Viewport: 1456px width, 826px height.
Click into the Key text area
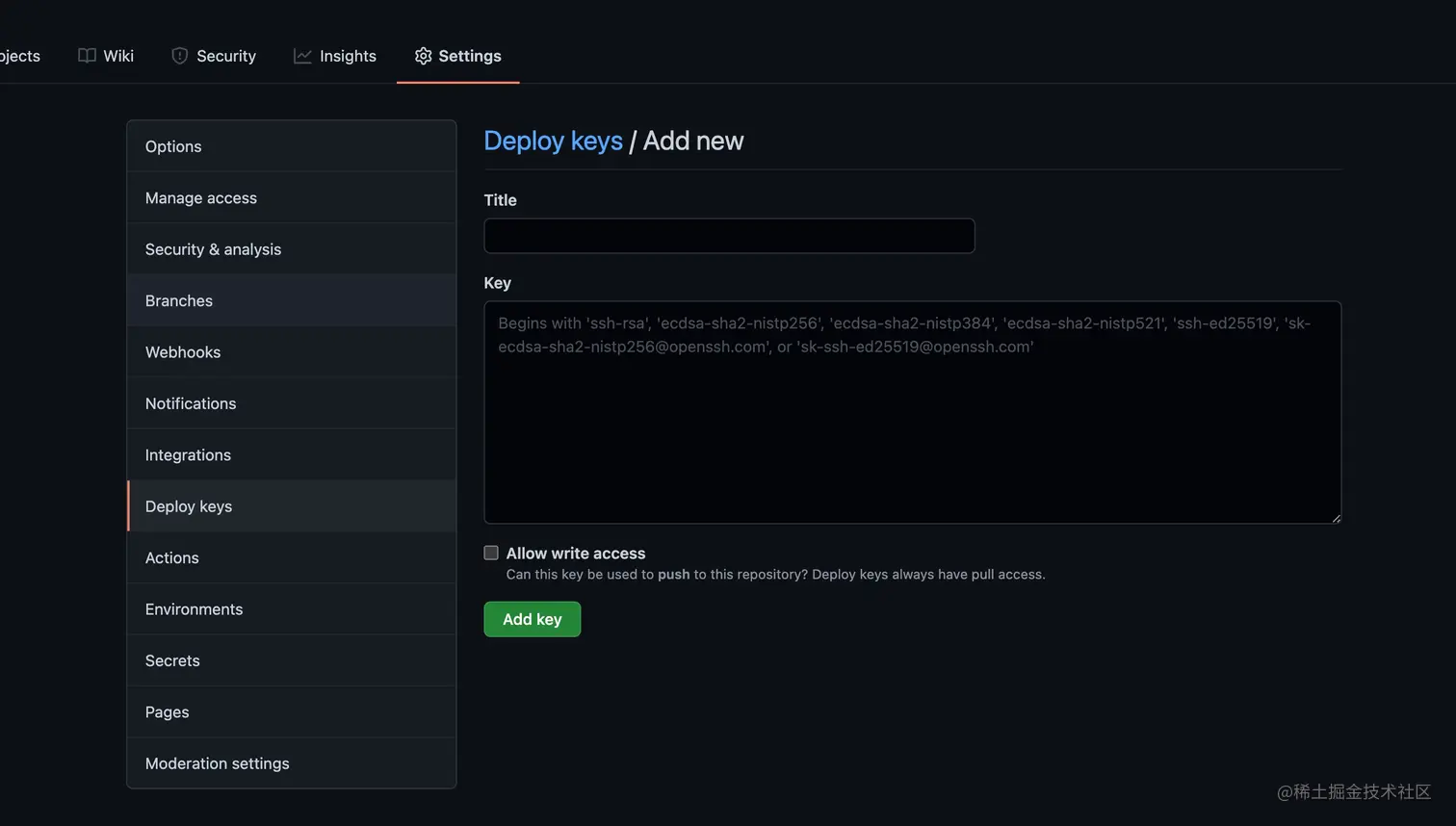tap(912, 412)
